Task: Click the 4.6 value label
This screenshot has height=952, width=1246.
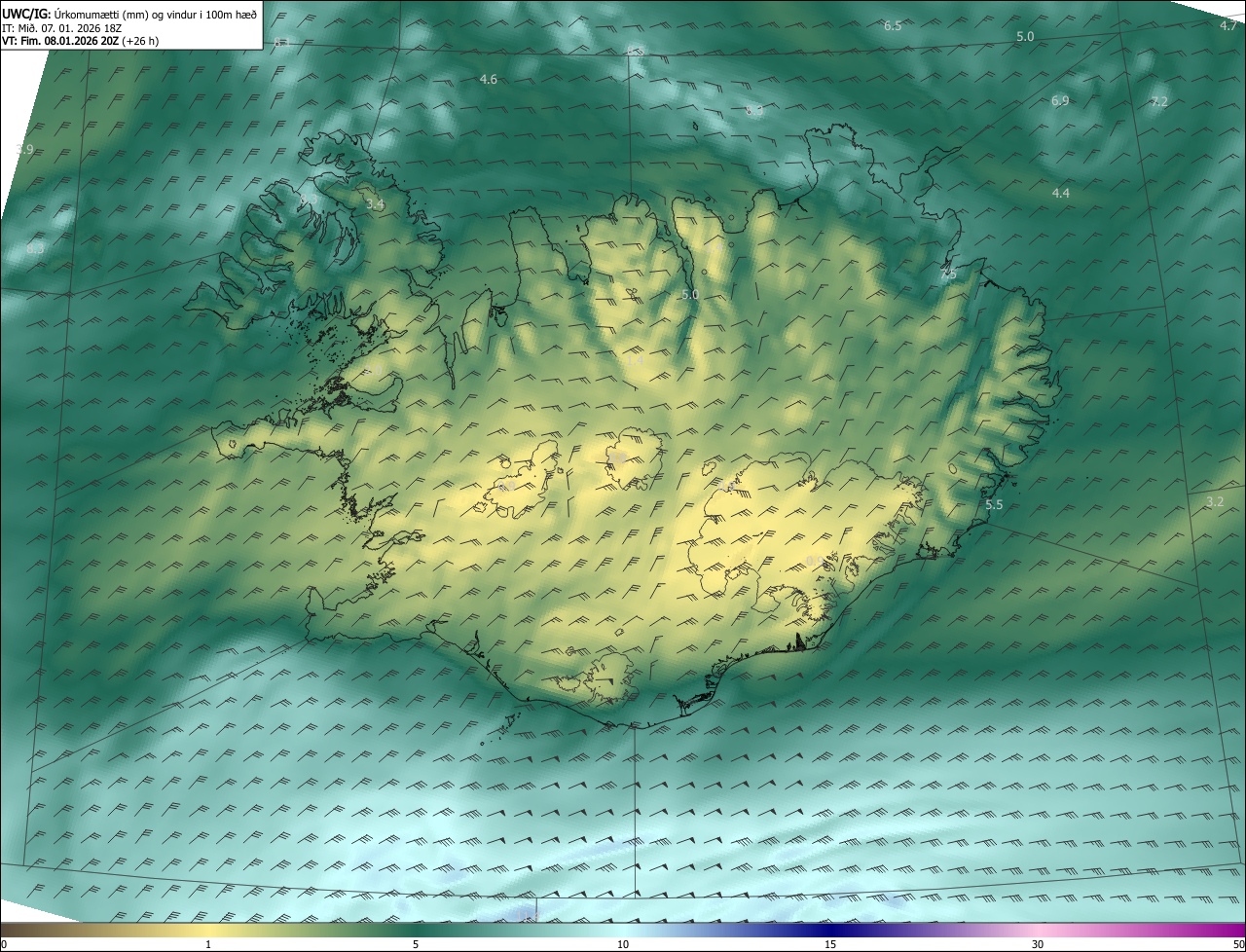Action: coord(489,80)
